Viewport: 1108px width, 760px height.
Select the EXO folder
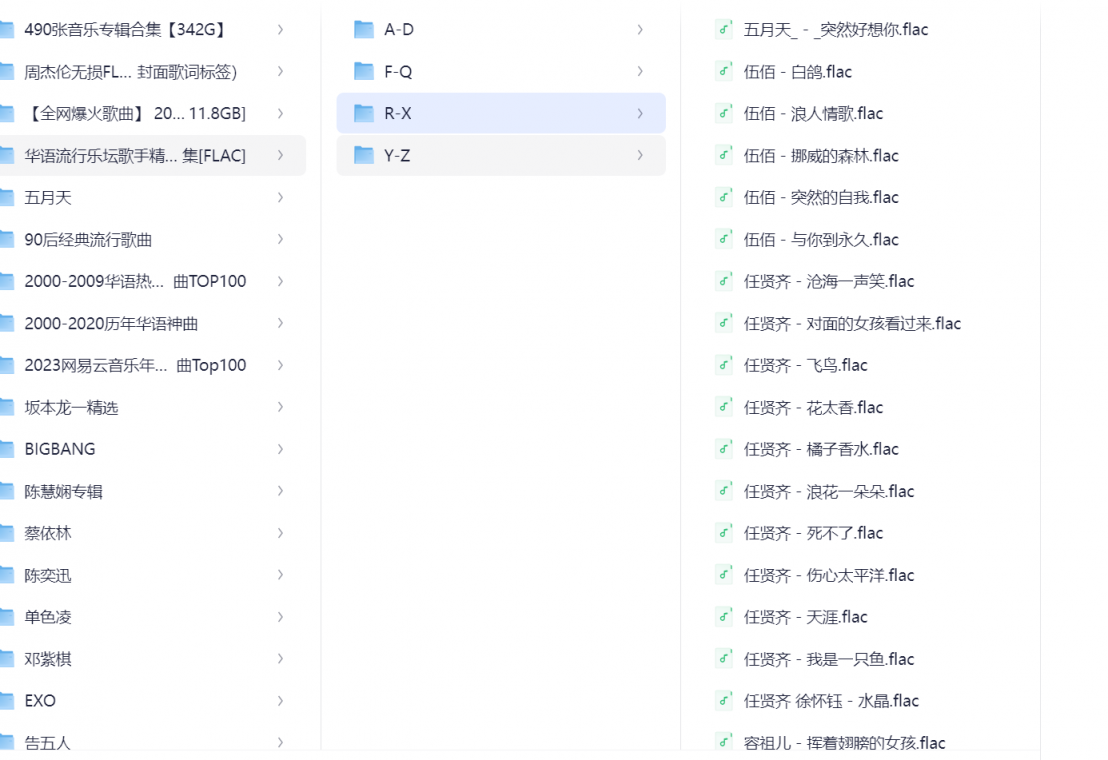click(40, 701)
